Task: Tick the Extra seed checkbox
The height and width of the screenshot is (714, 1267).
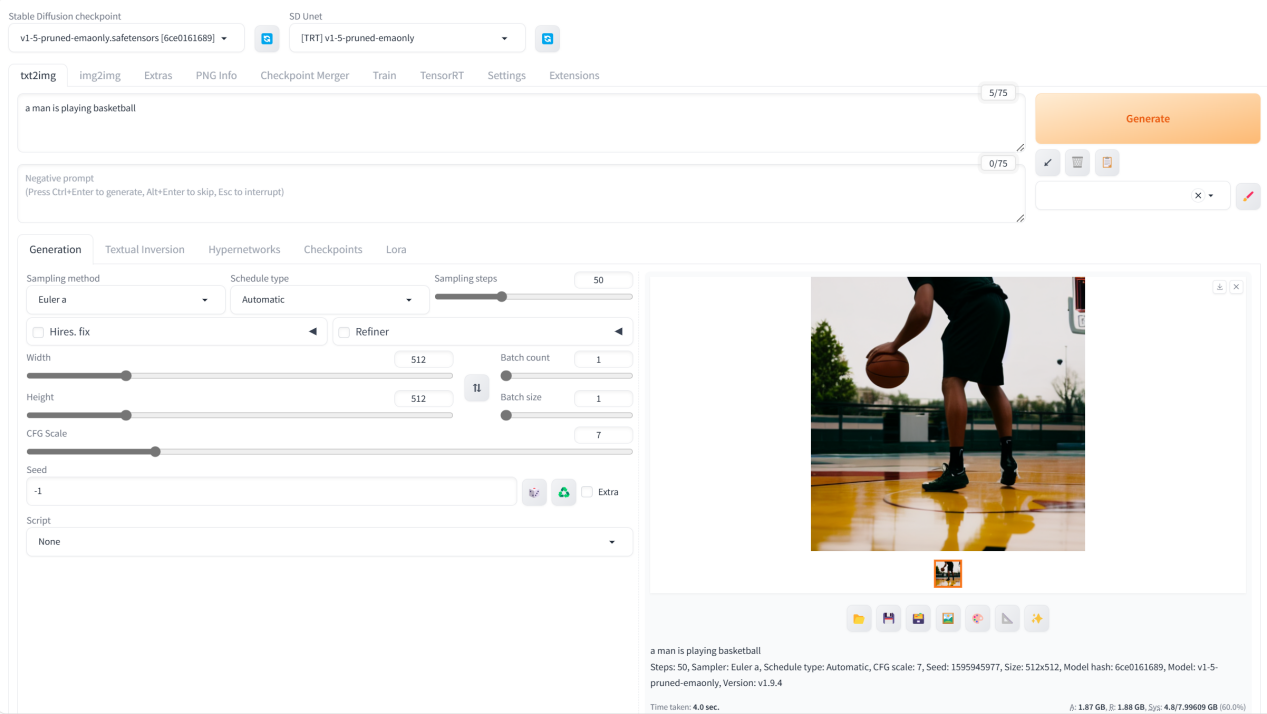Action: (x=587, y=492)
